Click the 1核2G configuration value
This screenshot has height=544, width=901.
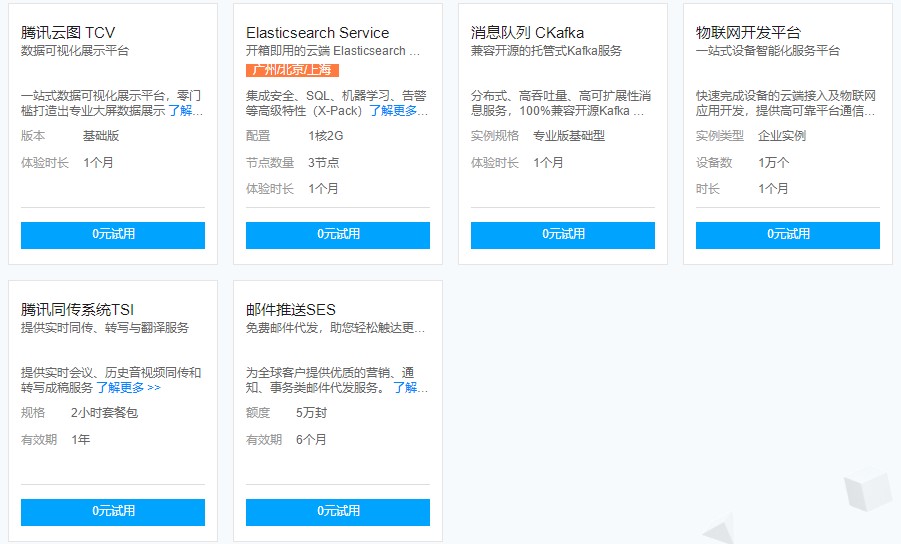pos(325,136)
